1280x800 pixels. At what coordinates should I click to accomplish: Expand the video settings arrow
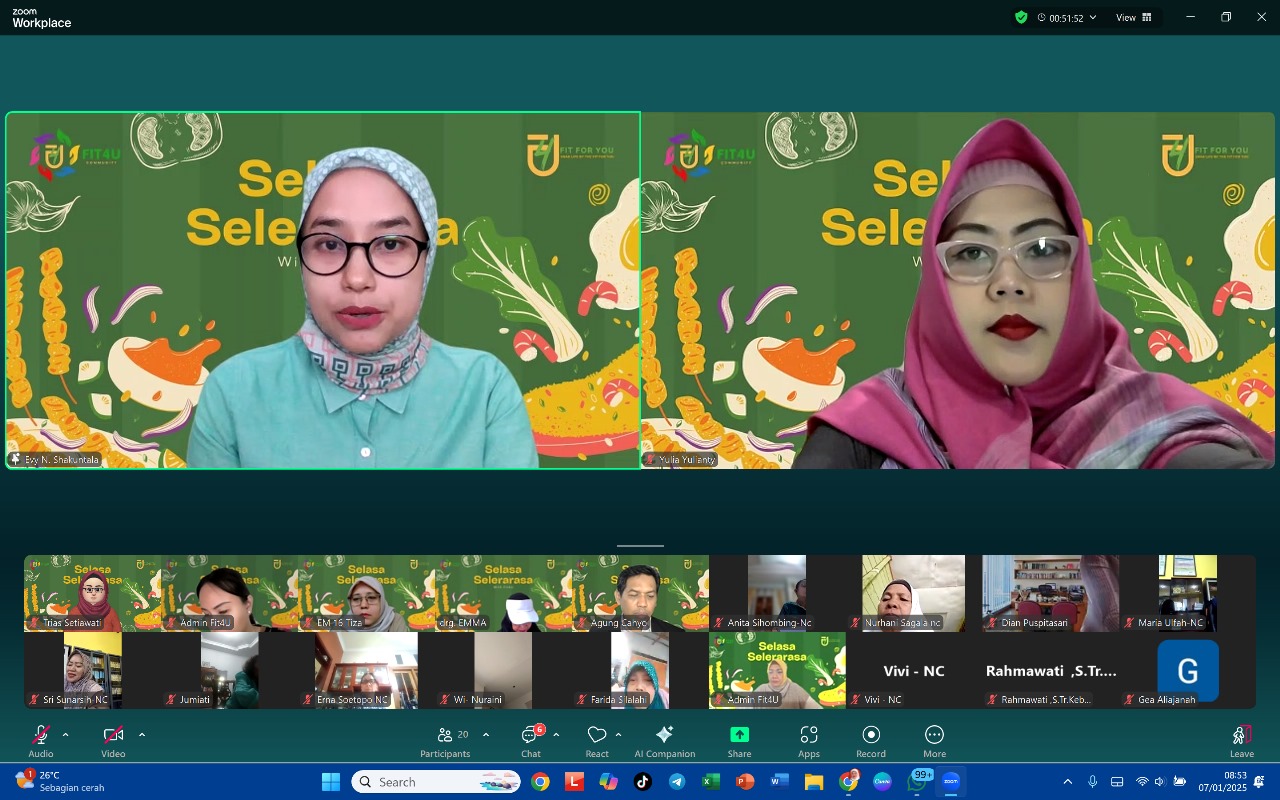tap(142, 735)
